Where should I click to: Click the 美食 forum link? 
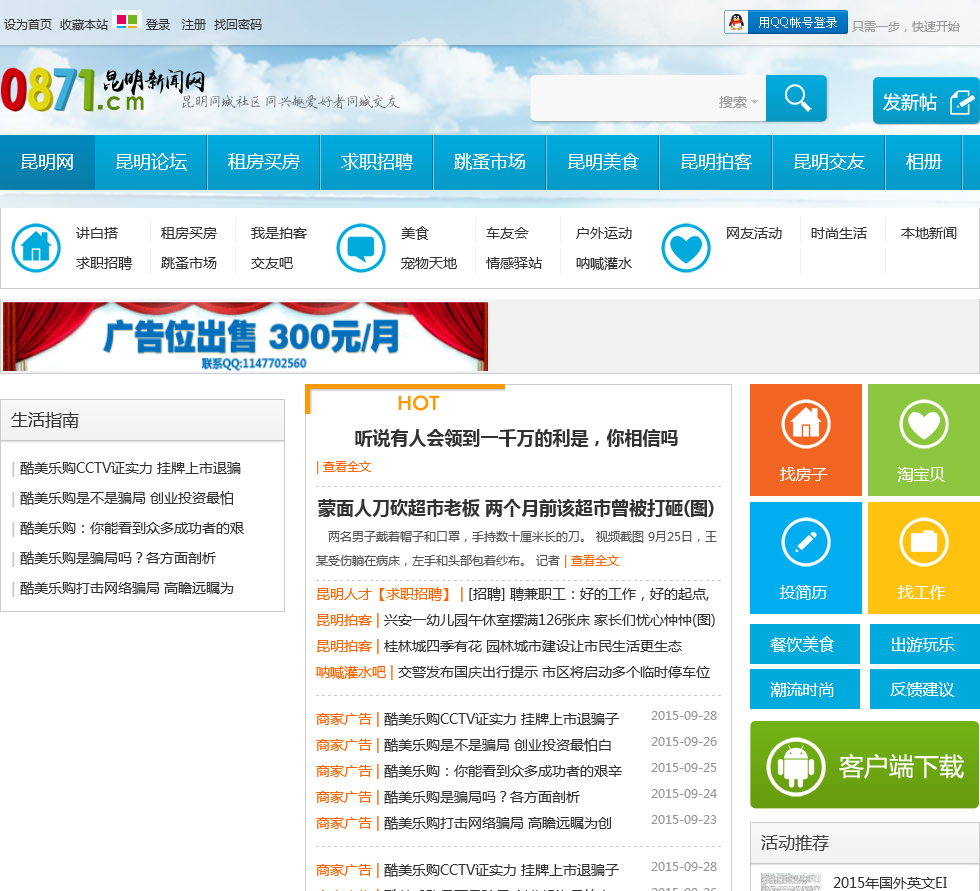click(415, 233)
